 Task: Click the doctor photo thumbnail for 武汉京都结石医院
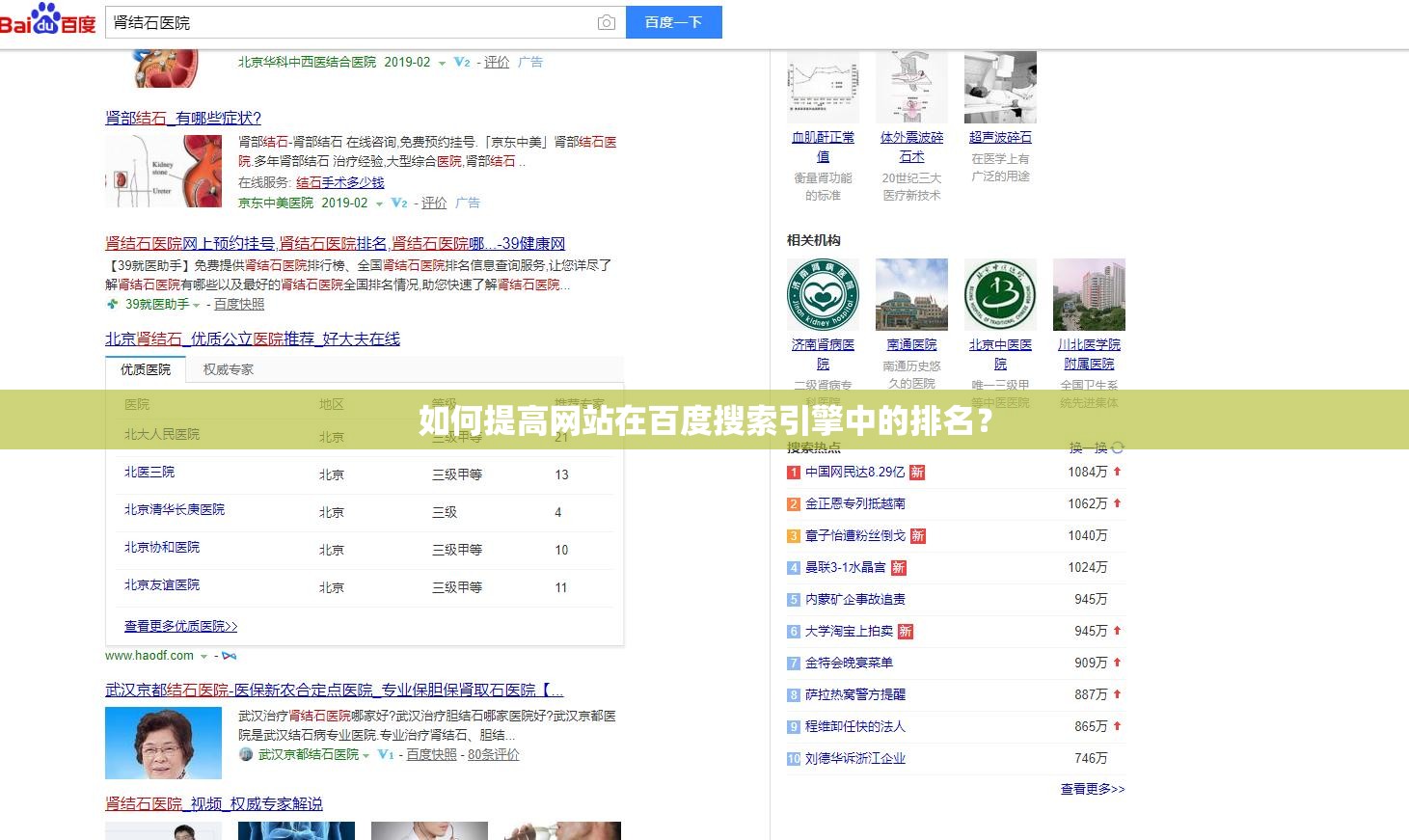click(163, 743)
